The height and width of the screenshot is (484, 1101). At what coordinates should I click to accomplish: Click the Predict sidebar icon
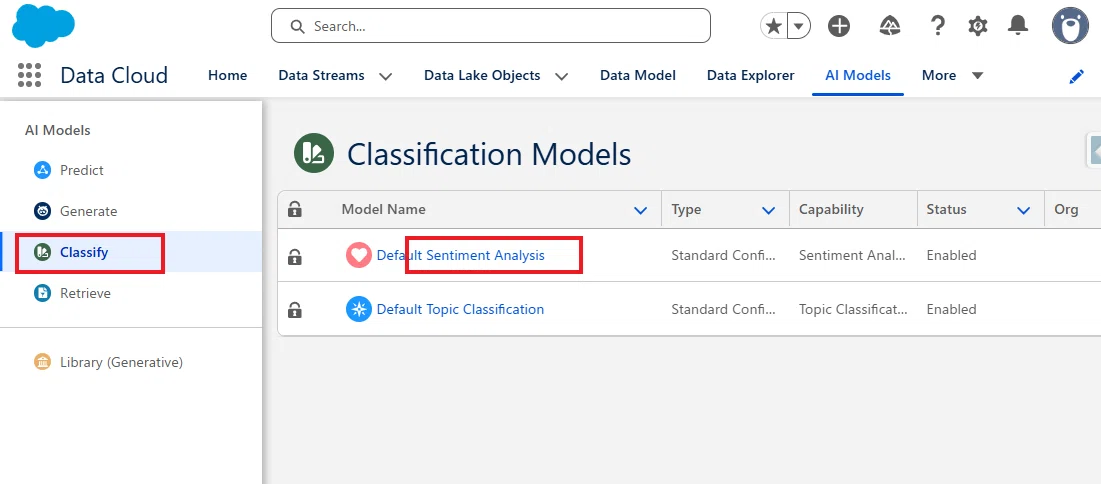[x=43, y=170]
